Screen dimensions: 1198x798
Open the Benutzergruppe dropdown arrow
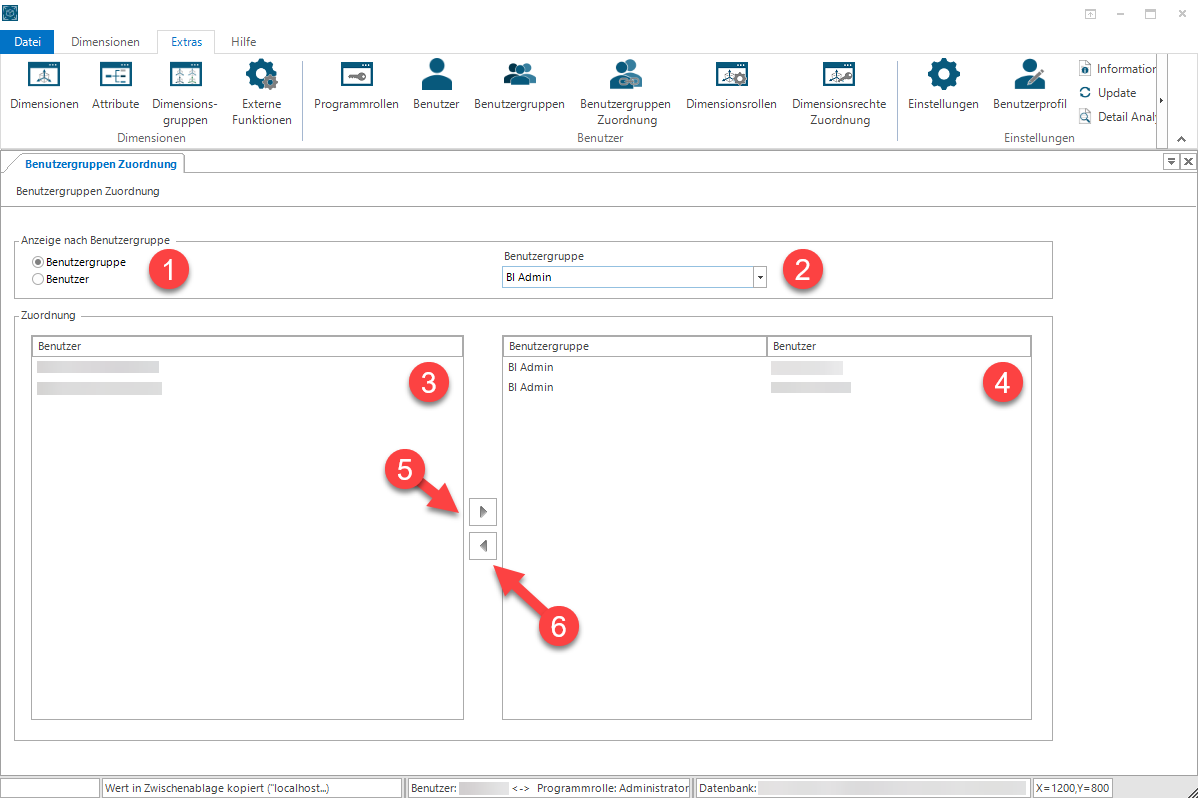pos(759,277)
